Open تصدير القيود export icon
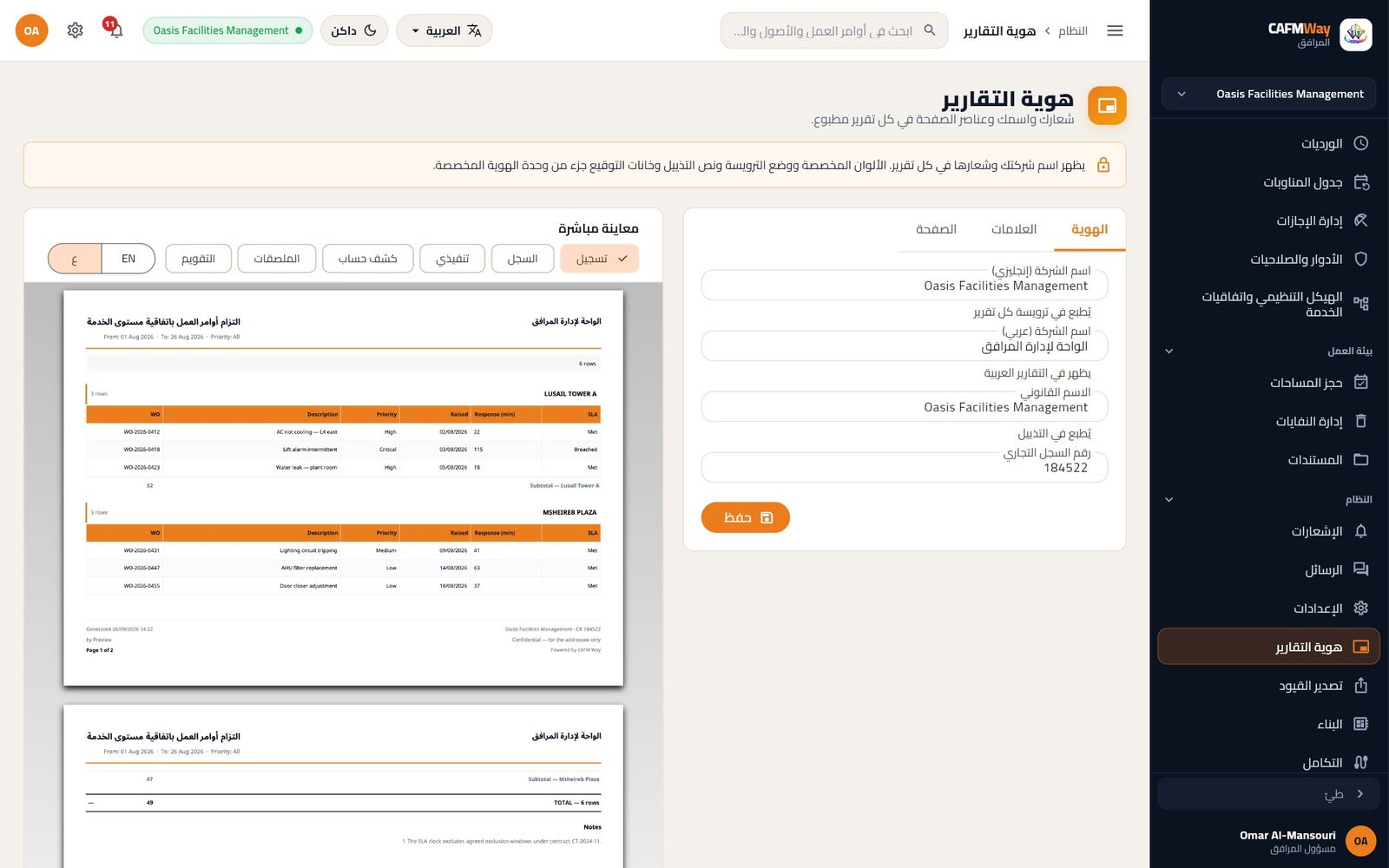The width and height of the screenshot is (1389, 868). 1360,686
